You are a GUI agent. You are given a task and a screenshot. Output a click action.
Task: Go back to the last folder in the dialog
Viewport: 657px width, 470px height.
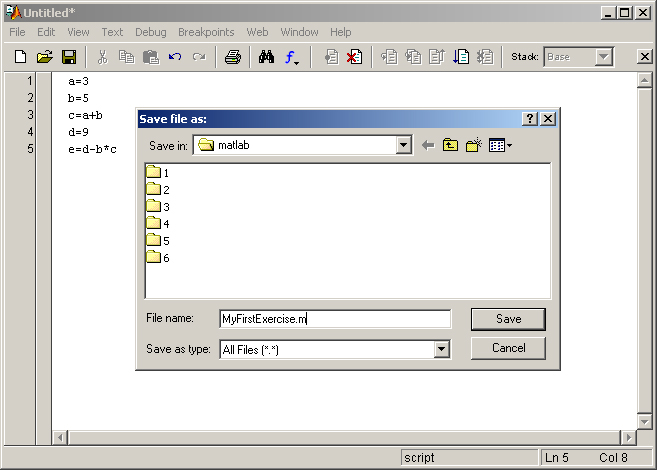(428, 145)
